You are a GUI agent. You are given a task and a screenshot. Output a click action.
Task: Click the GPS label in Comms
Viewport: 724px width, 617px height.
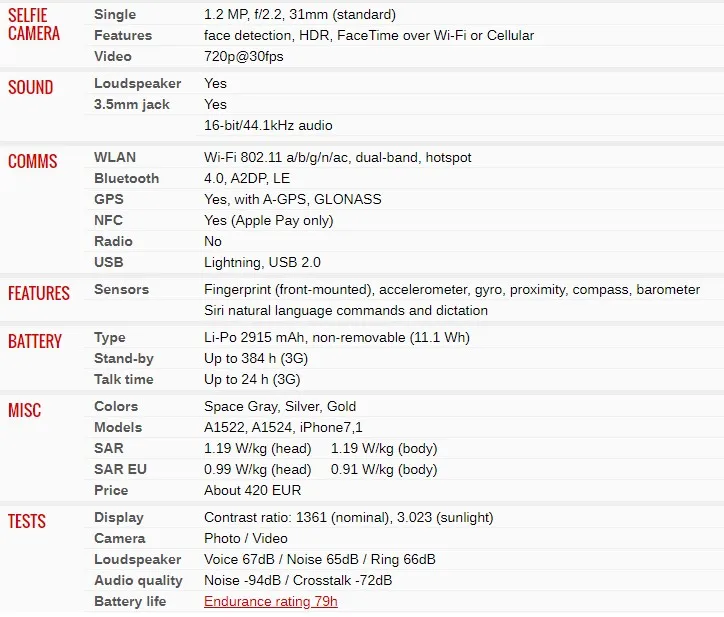click(109, 199)
